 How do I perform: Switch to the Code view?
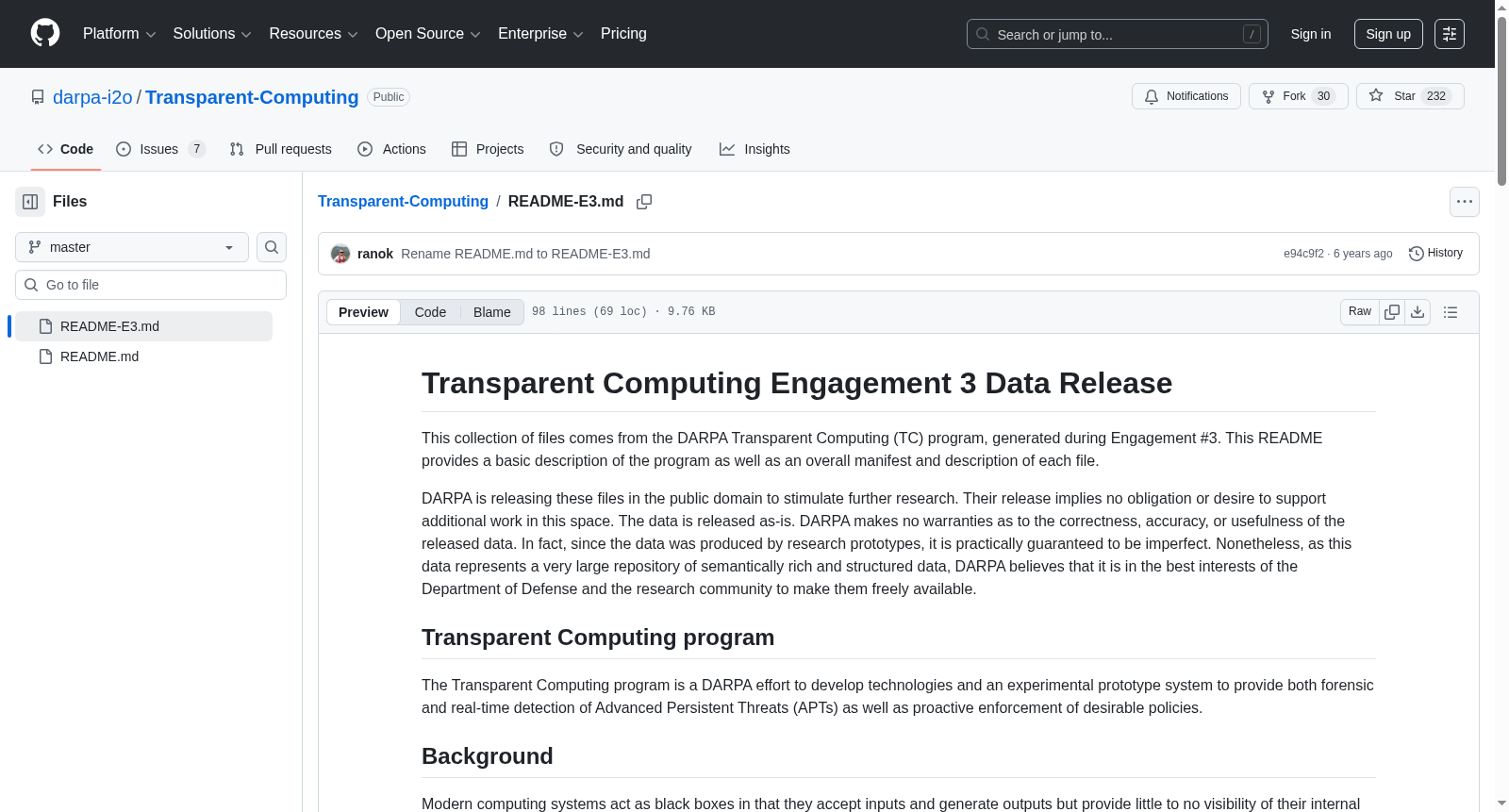click(430, 312)
